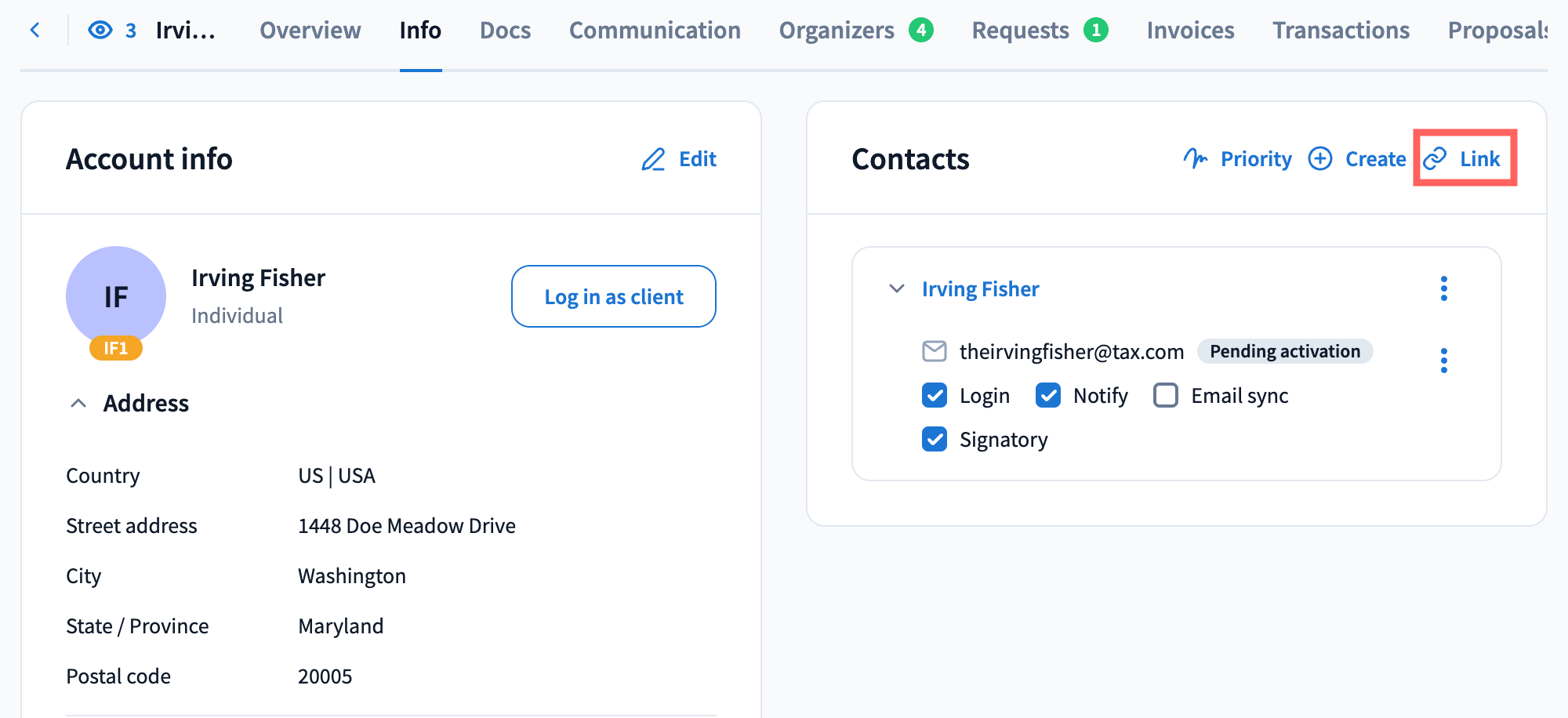Click the pencil Edit icon
Image resolution: width=1568 pixels, height=718 pixels.
653,159
